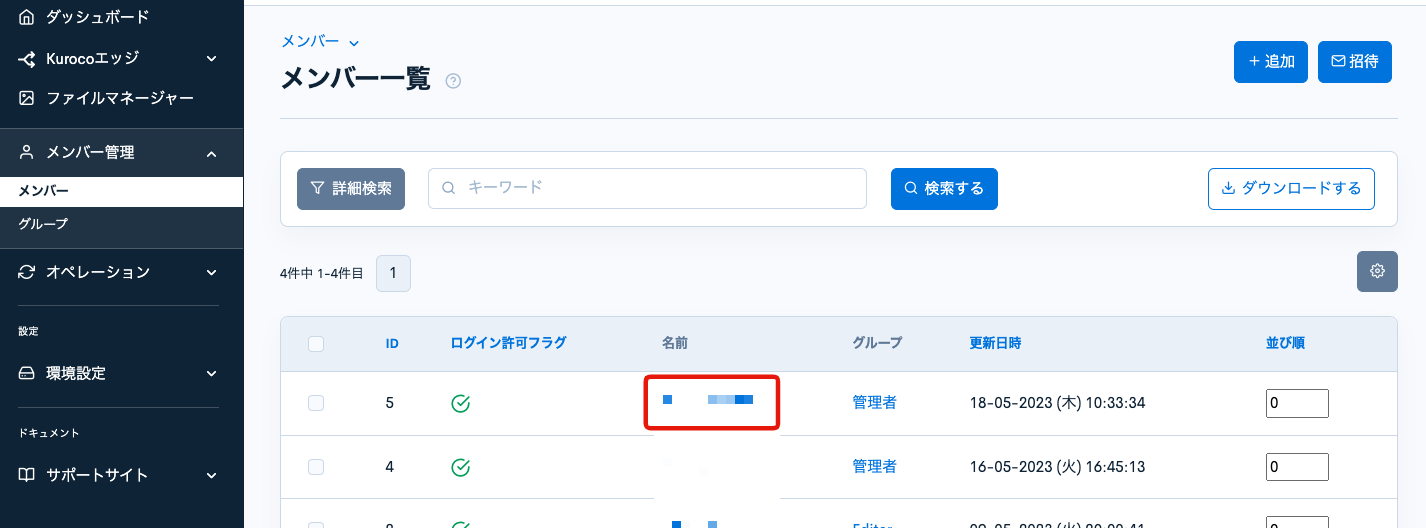This screenshot has height=528, width=1426.
Task: Click the メンバー管理 person icon
Action: pos(27,153)
